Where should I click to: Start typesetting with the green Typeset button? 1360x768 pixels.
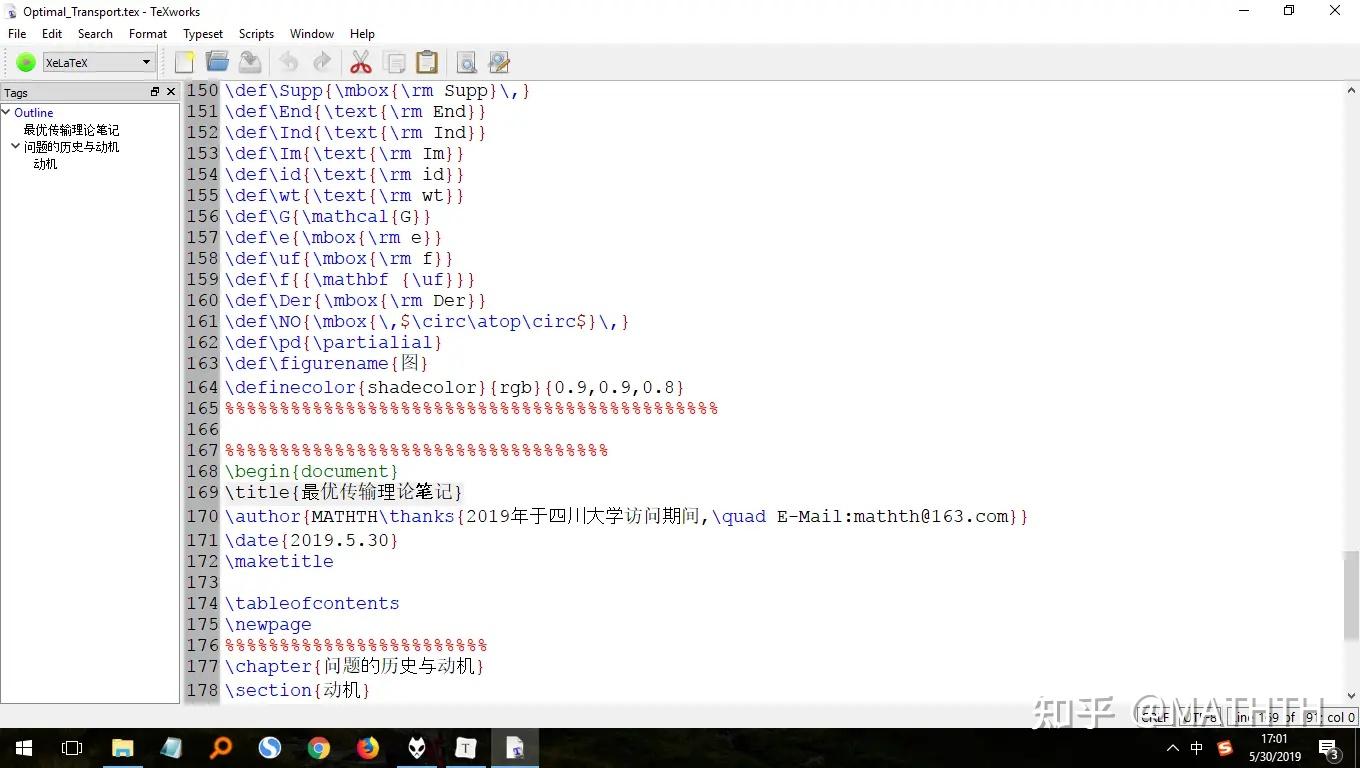(25, 62)
